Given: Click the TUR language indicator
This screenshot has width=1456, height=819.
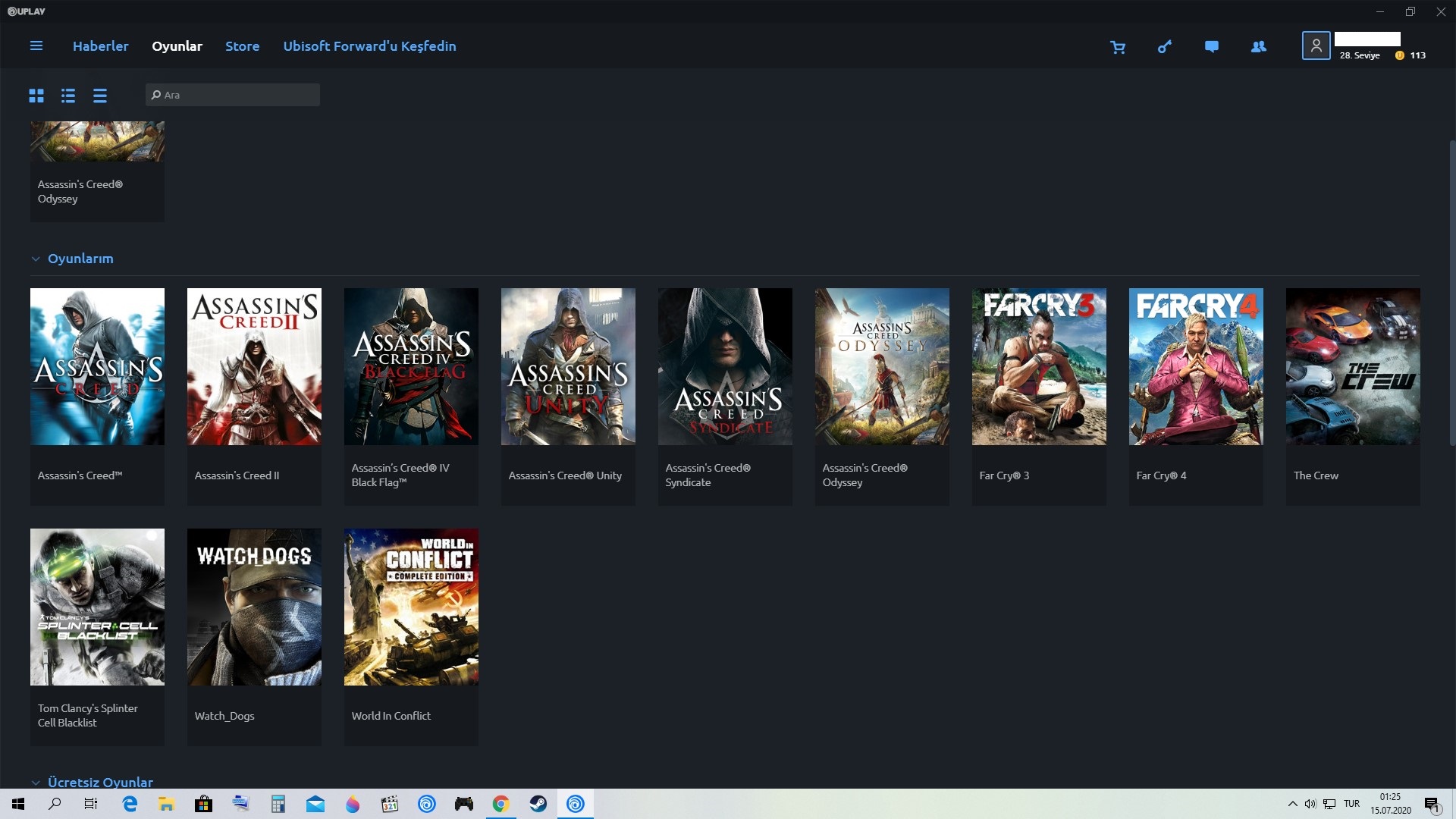Looking at the screenshot, I should (1351, 804).
